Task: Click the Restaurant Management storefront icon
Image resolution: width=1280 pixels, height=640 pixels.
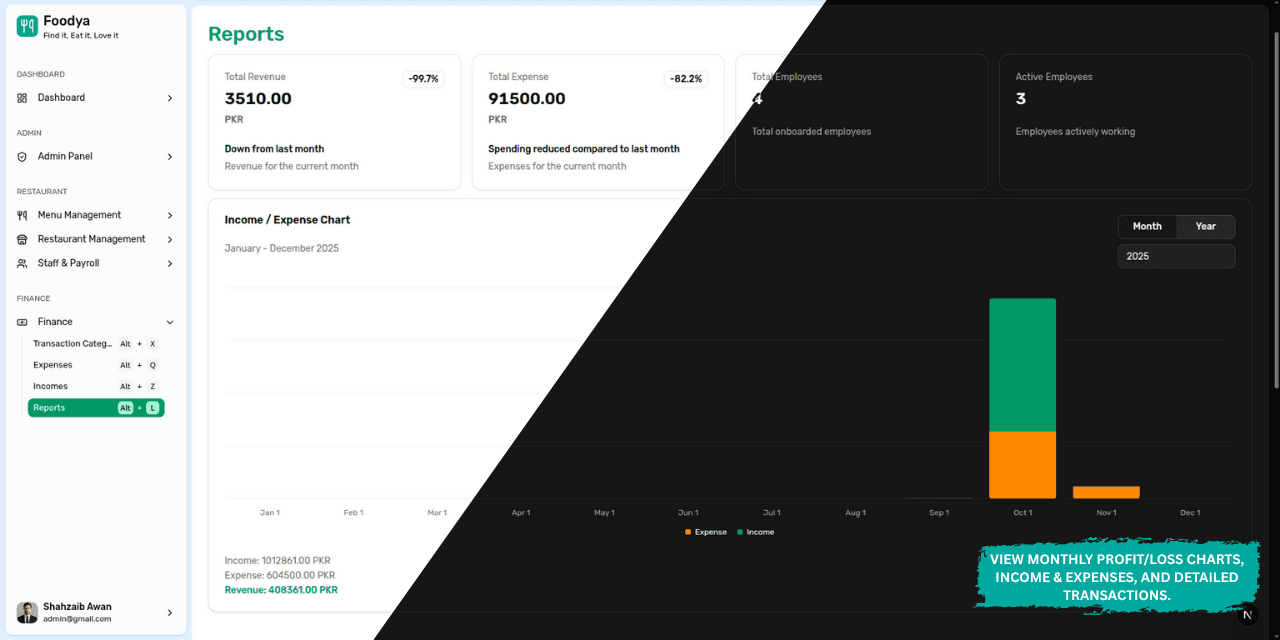Action: 21,238
